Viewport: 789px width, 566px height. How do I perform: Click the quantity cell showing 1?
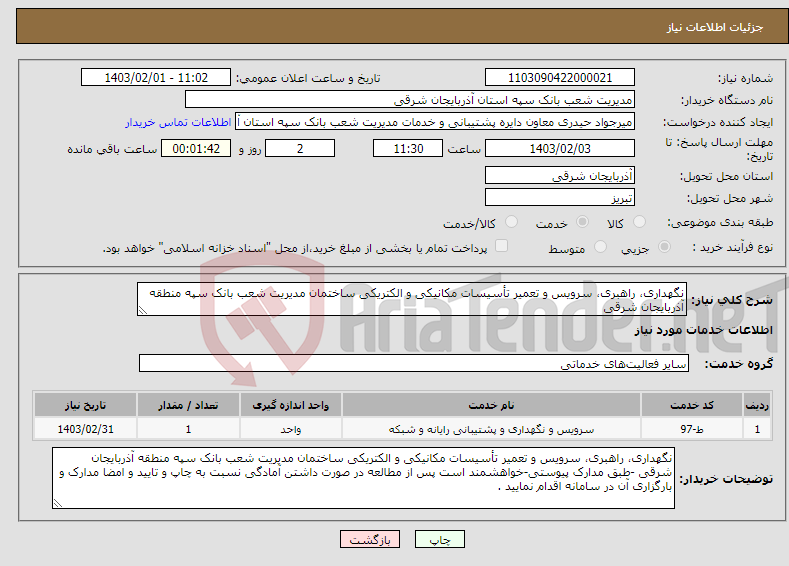(x=188, y=429)
